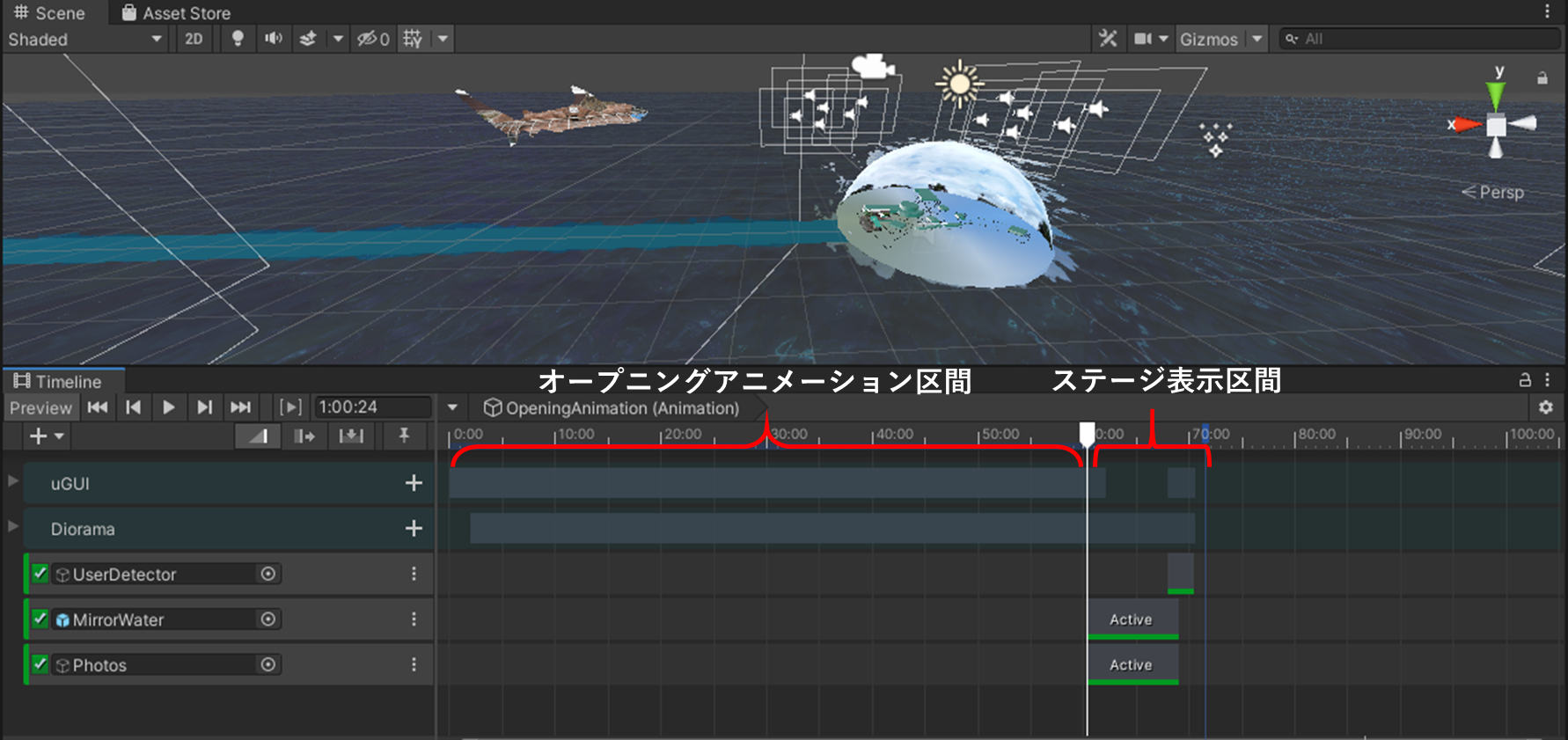Toggle replace edit mode icon
Image resolution: width=1568 pixels, height=740 pixels.
351,436
